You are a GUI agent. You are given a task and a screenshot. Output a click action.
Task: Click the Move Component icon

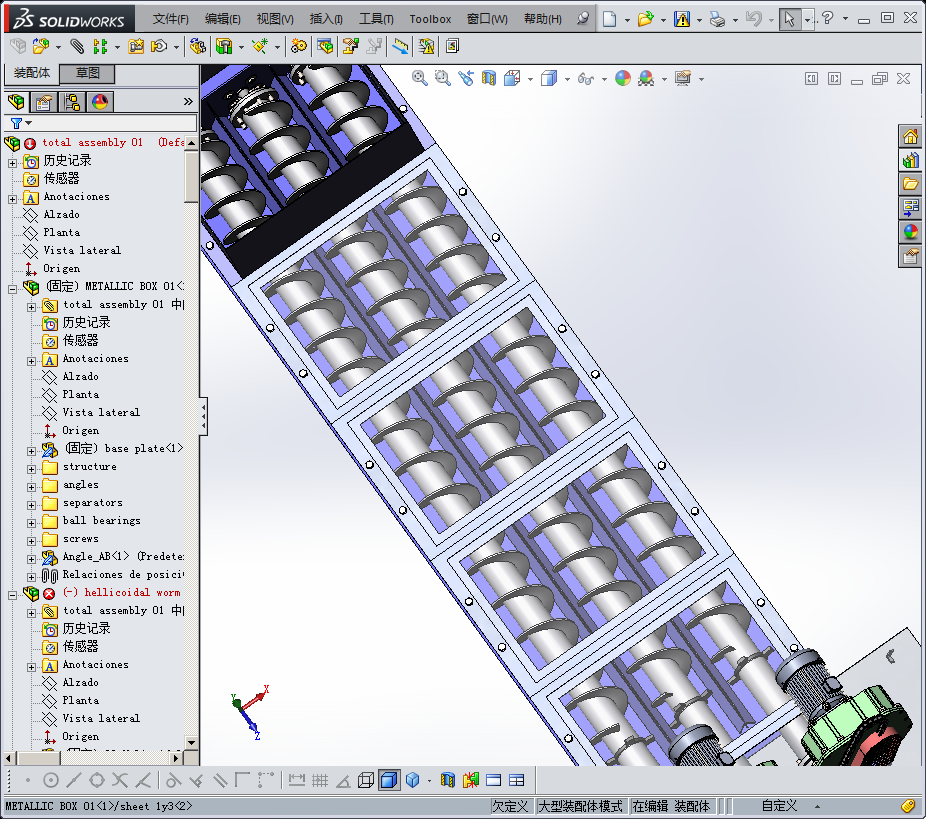click(159, 46)
